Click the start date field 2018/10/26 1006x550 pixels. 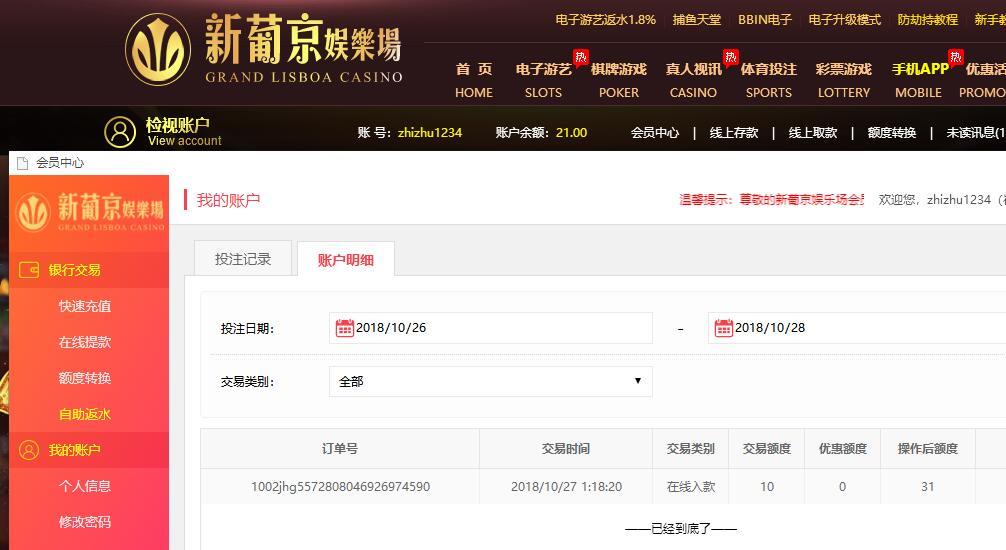pos(491,328)
